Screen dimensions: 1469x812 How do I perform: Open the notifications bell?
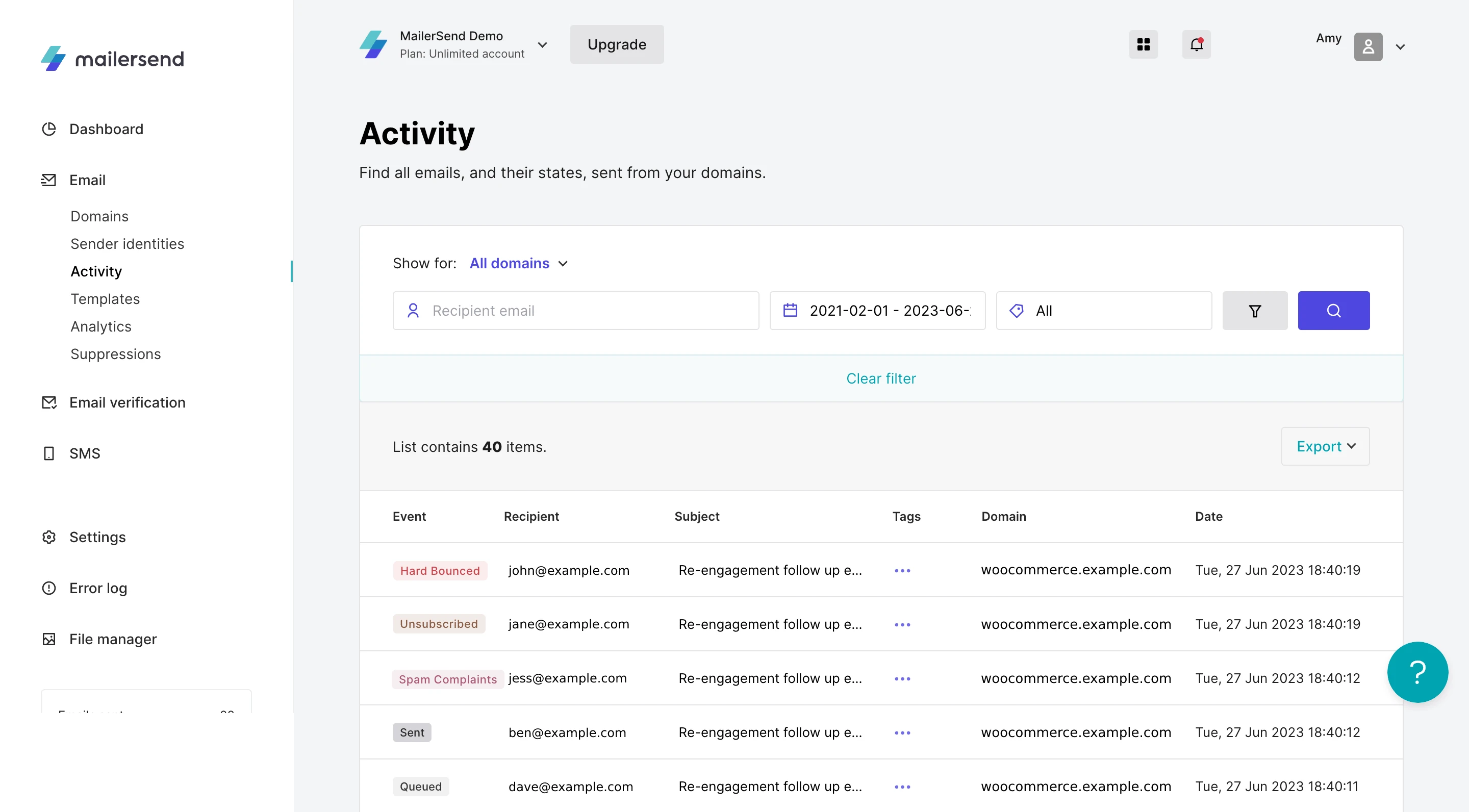tap(1196, 44)
